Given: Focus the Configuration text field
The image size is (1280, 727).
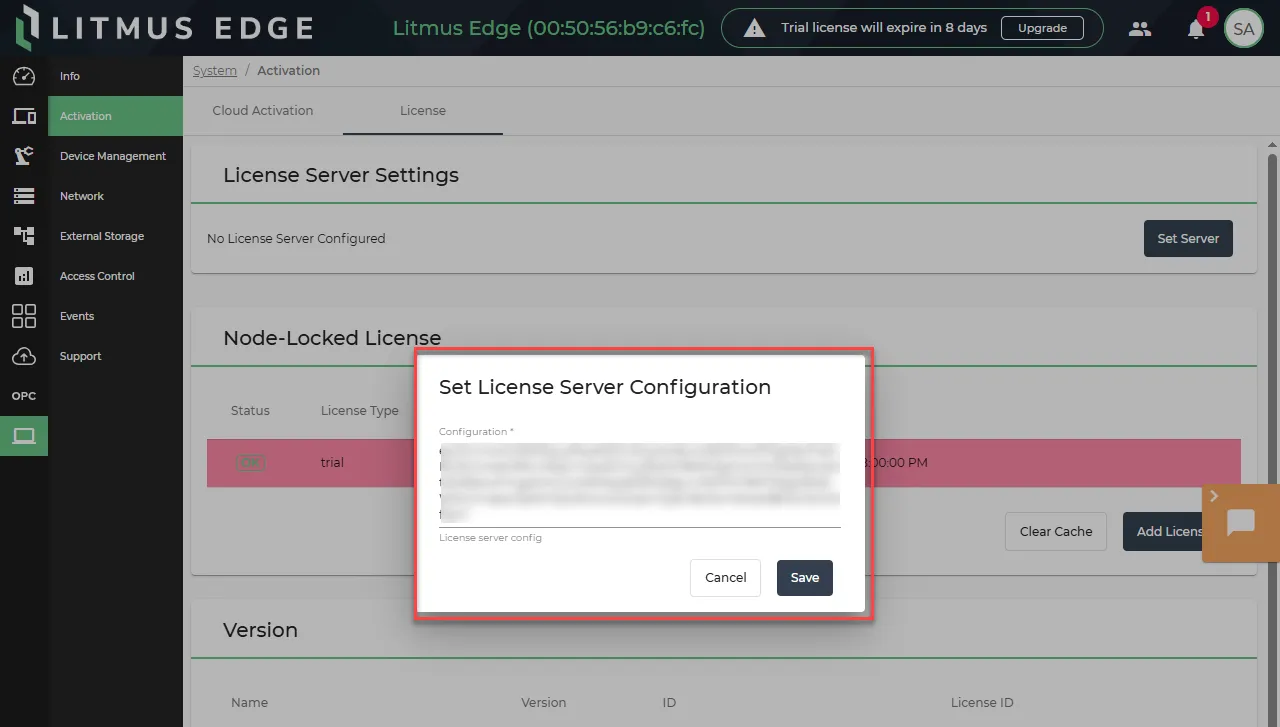Looking at the screenshot, I should click(x=640, y=484).
